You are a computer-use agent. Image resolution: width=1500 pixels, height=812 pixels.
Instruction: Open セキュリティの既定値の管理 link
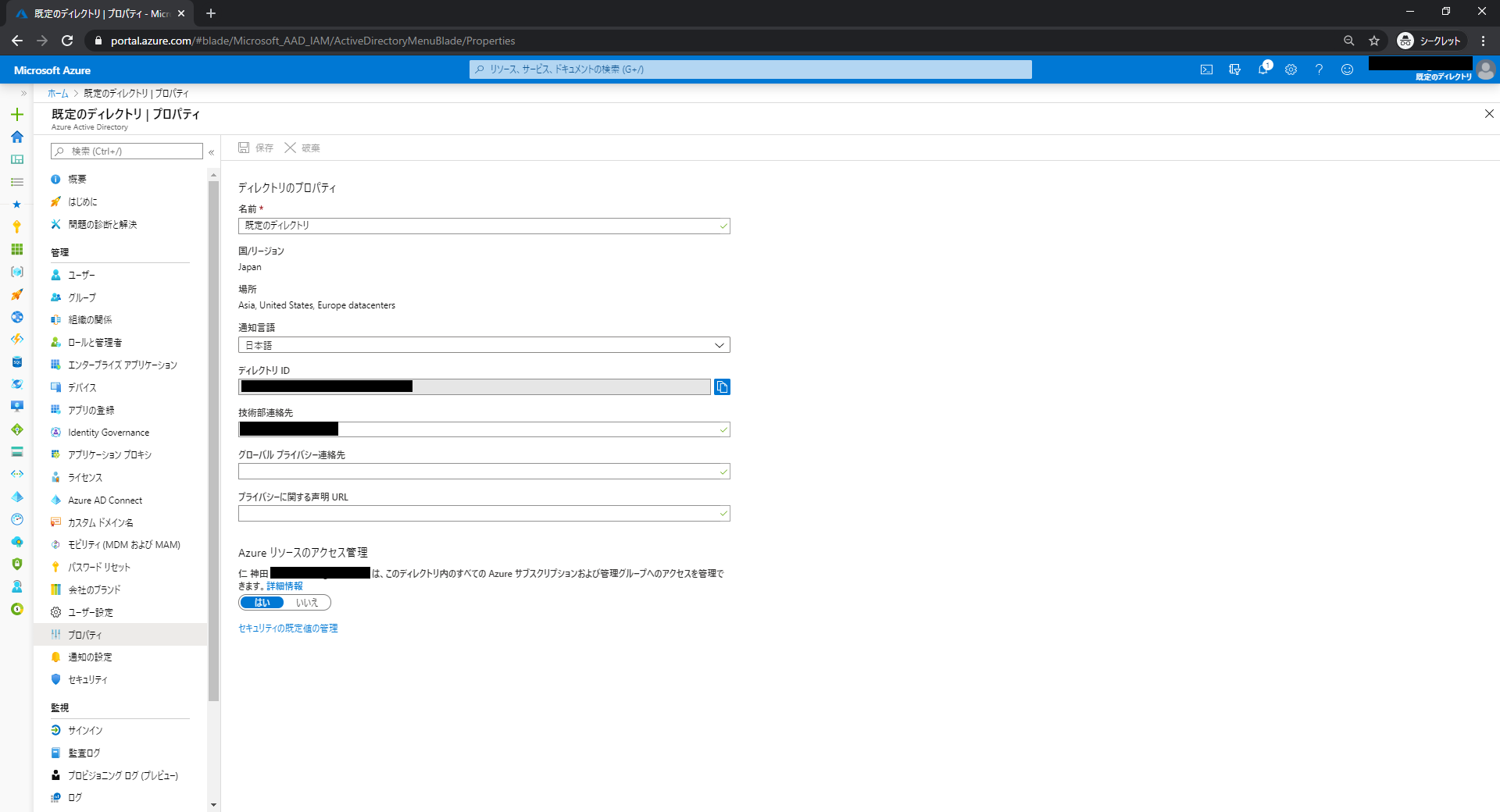(x=287, y=629)
